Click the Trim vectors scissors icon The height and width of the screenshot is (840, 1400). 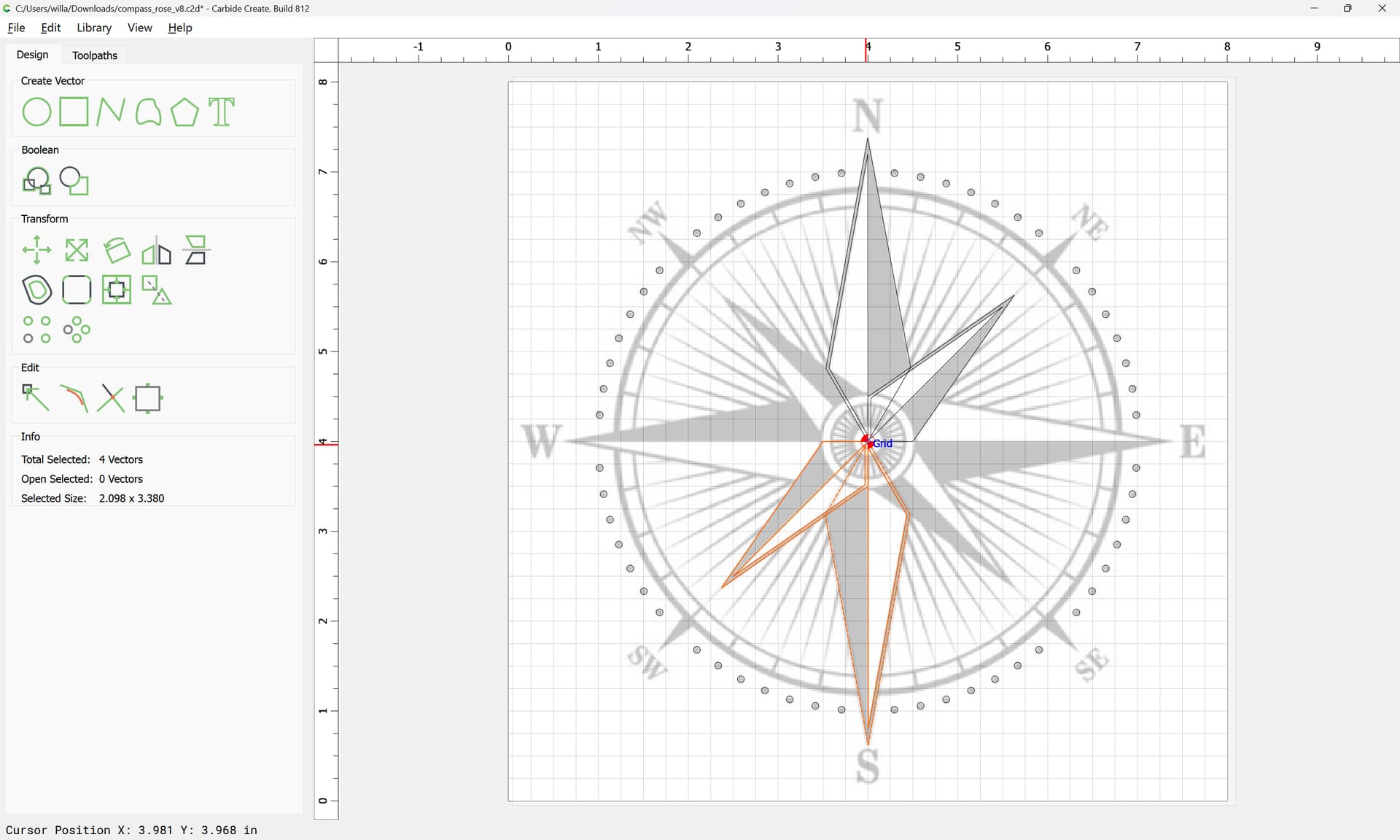[111, 398]
